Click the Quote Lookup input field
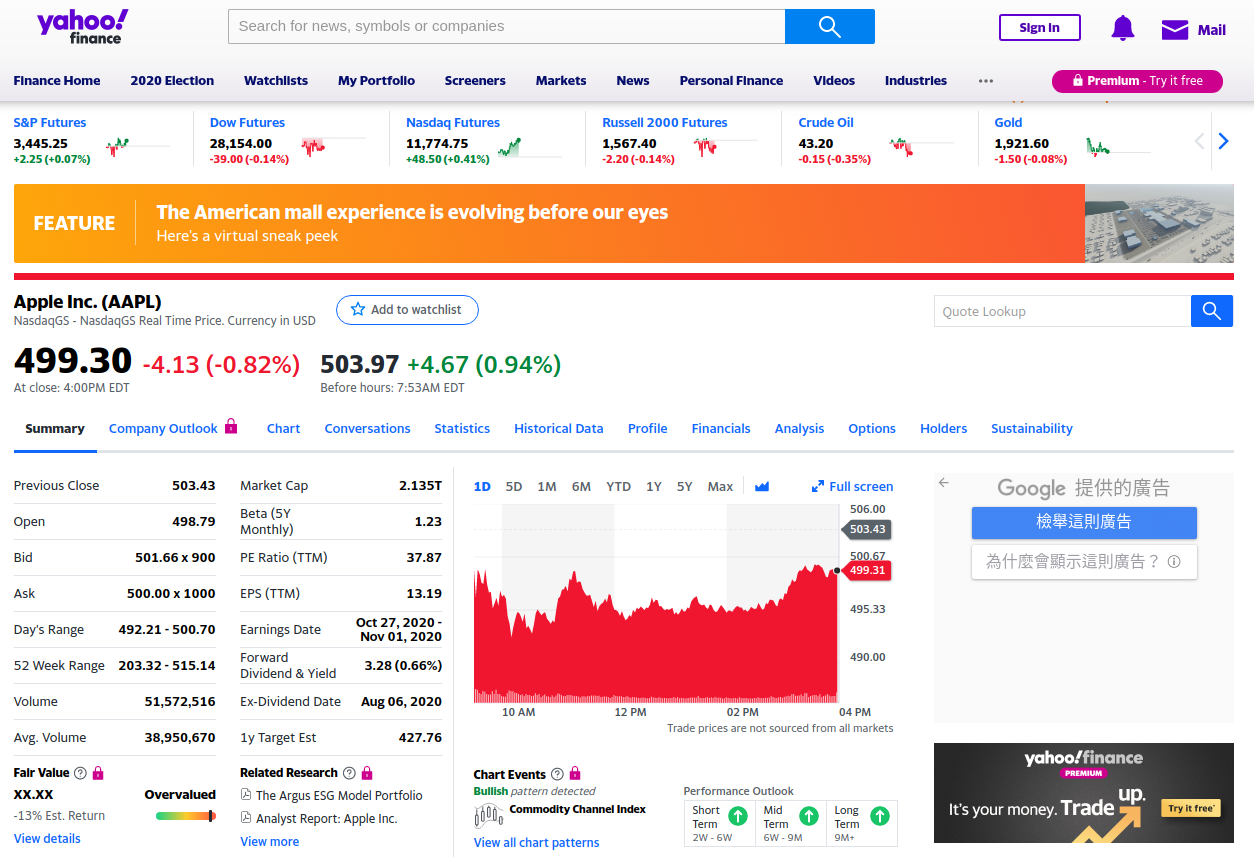The width and height of the screenshot is (1254, 858). pyautogui.click(x=1062, y=311)
